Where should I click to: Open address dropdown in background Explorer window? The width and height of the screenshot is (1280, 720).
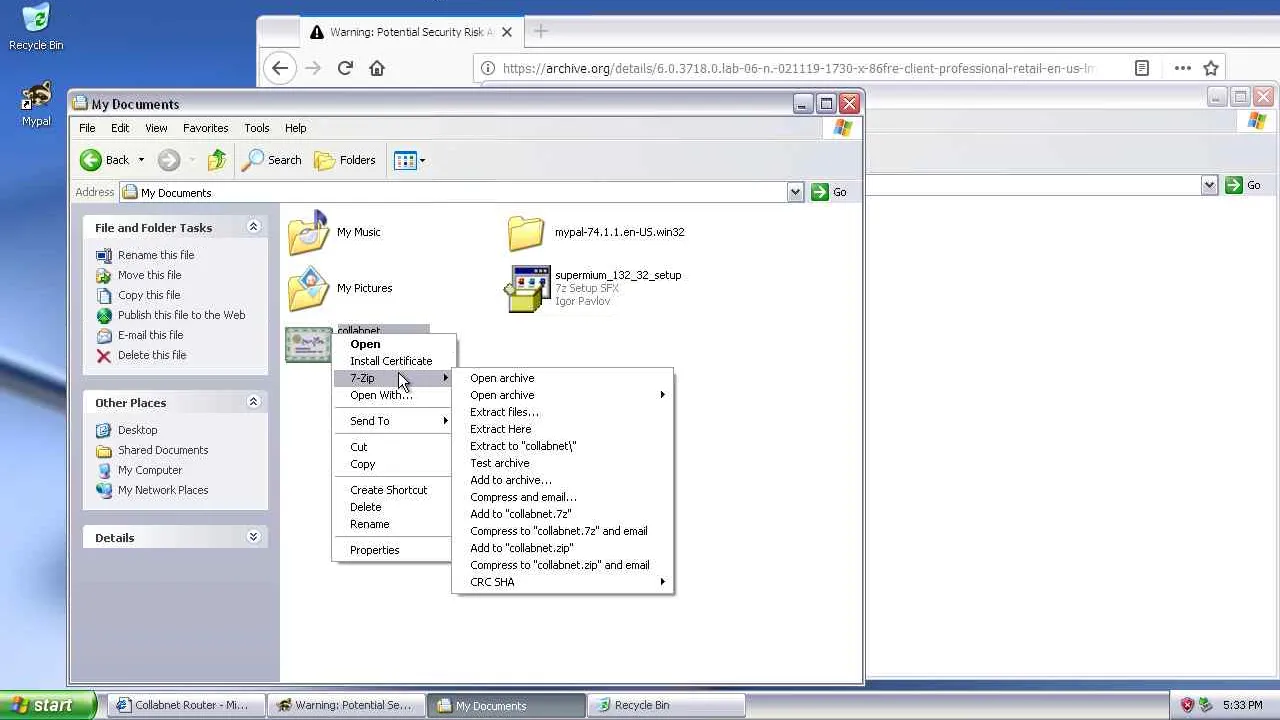point(1209,185)
